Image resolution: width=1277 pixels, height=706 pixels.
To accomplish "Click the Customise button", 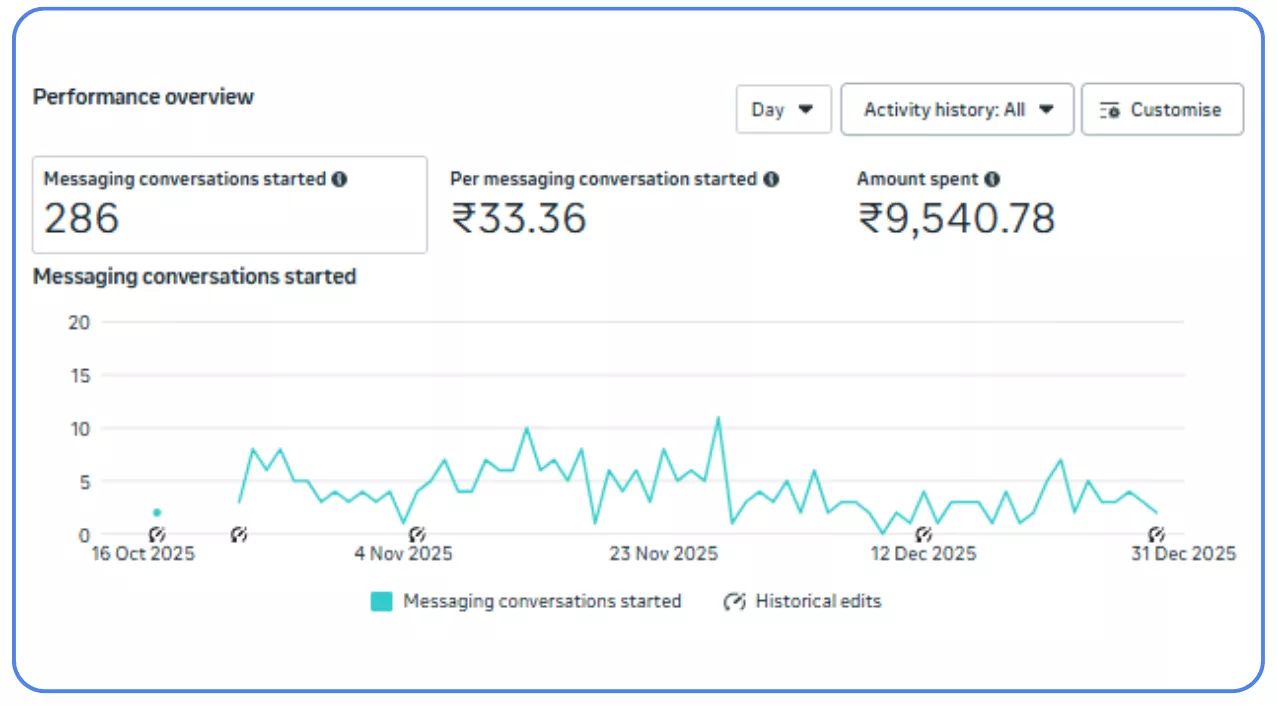I will 1162,109.
